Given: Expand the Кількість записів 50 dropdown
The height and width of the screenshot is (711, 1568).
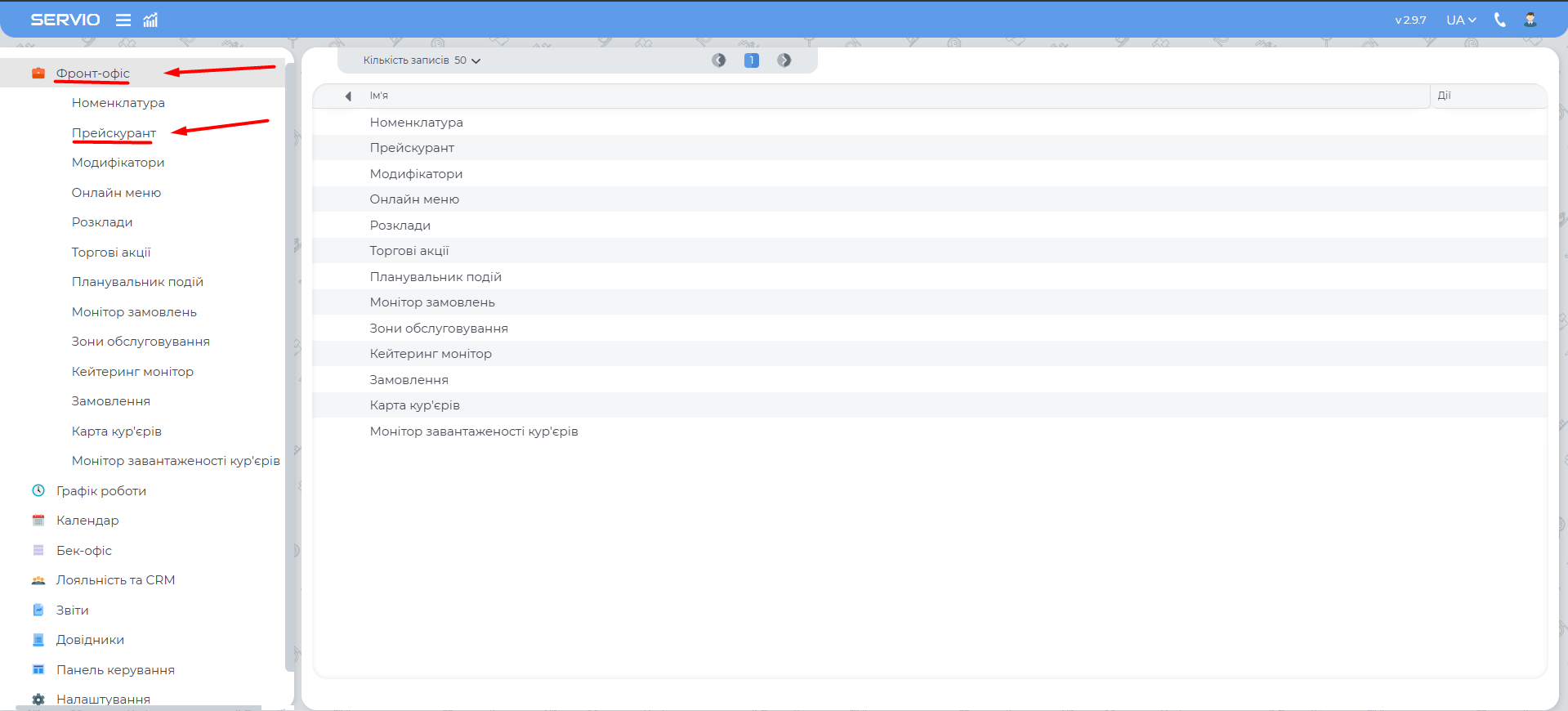Looking at the screenshot, I should (x=422, y=60).
